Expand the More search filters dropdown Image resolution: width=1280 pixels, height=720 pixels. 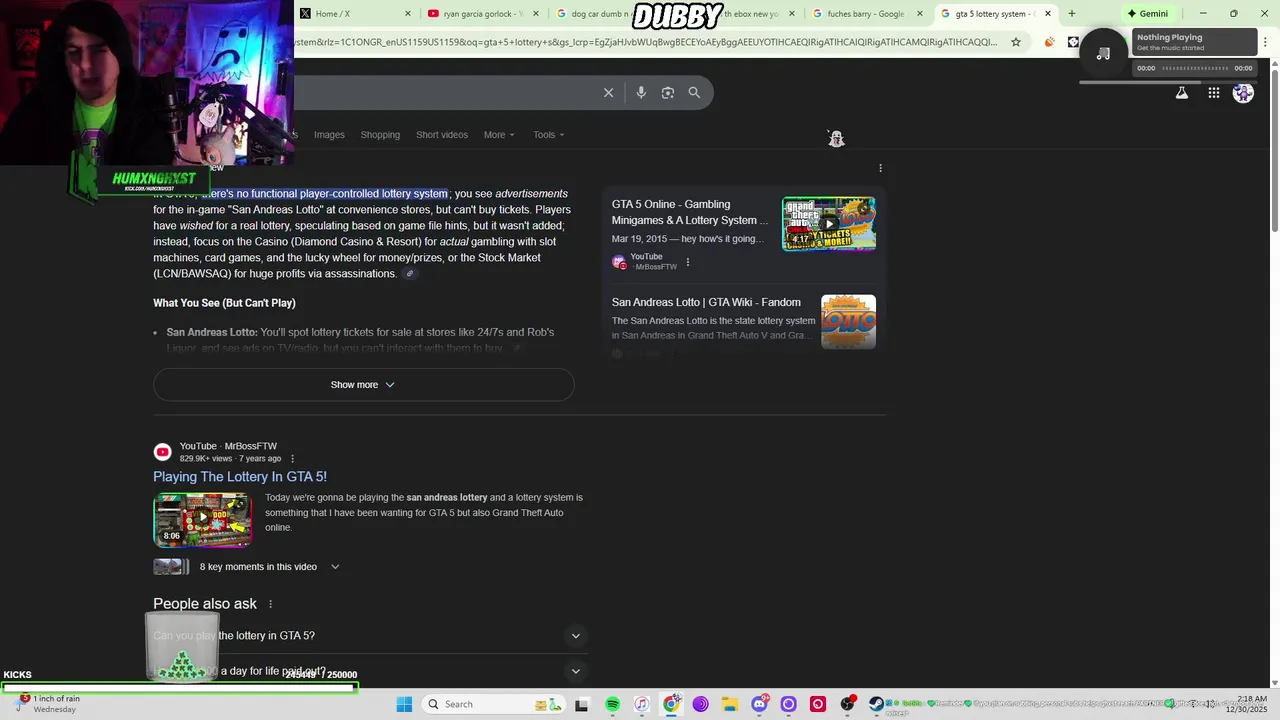click(499, 135)
